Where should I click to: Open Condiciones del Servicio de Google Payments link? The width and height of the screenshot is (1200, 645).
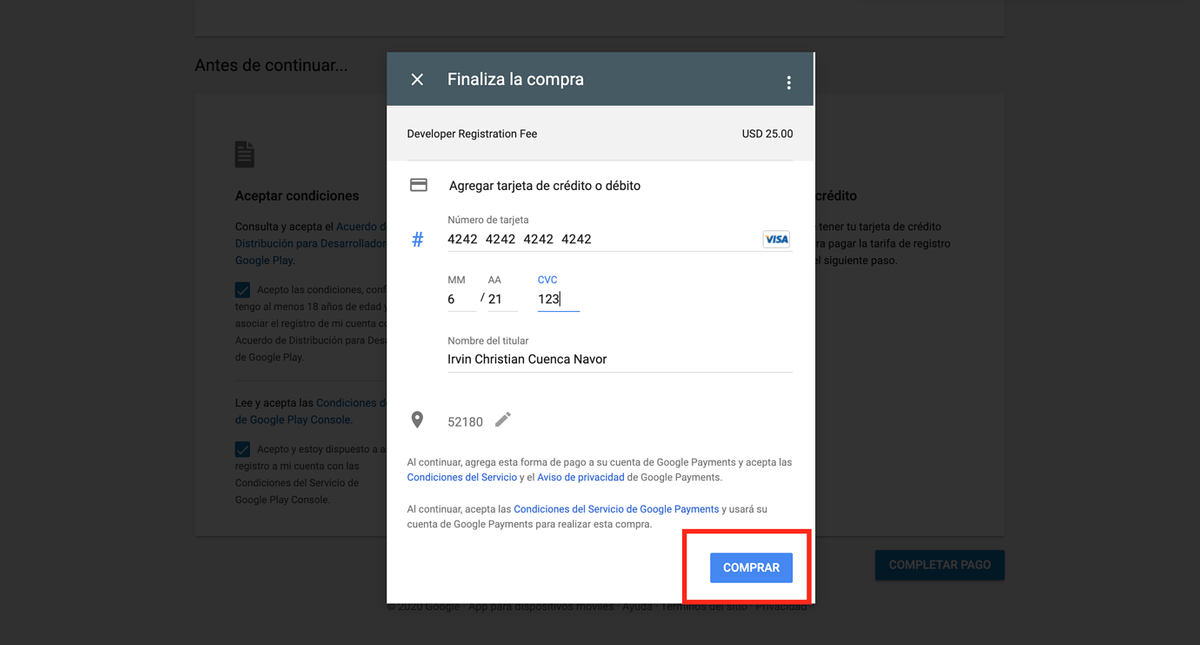(x=616, y=509)
